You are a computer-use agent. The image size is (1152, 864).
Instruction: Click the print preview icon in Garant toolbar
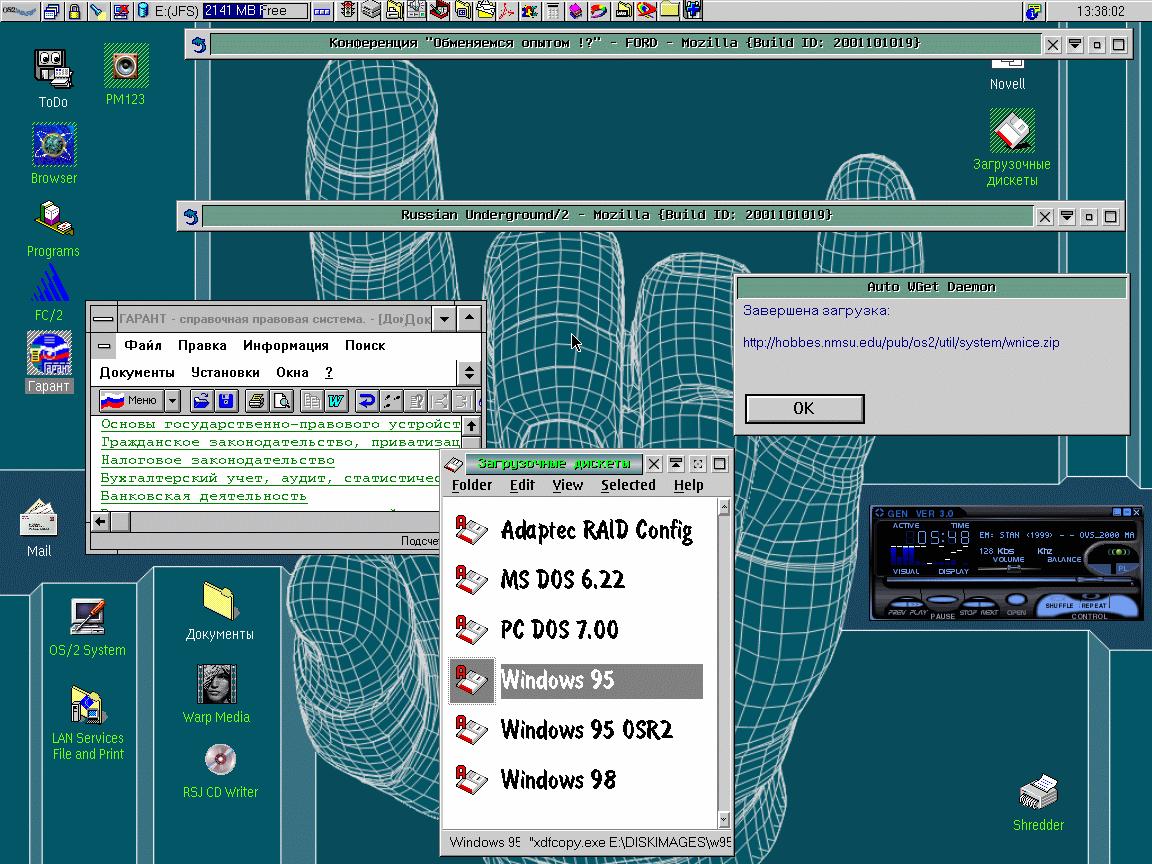coord(281,400)
